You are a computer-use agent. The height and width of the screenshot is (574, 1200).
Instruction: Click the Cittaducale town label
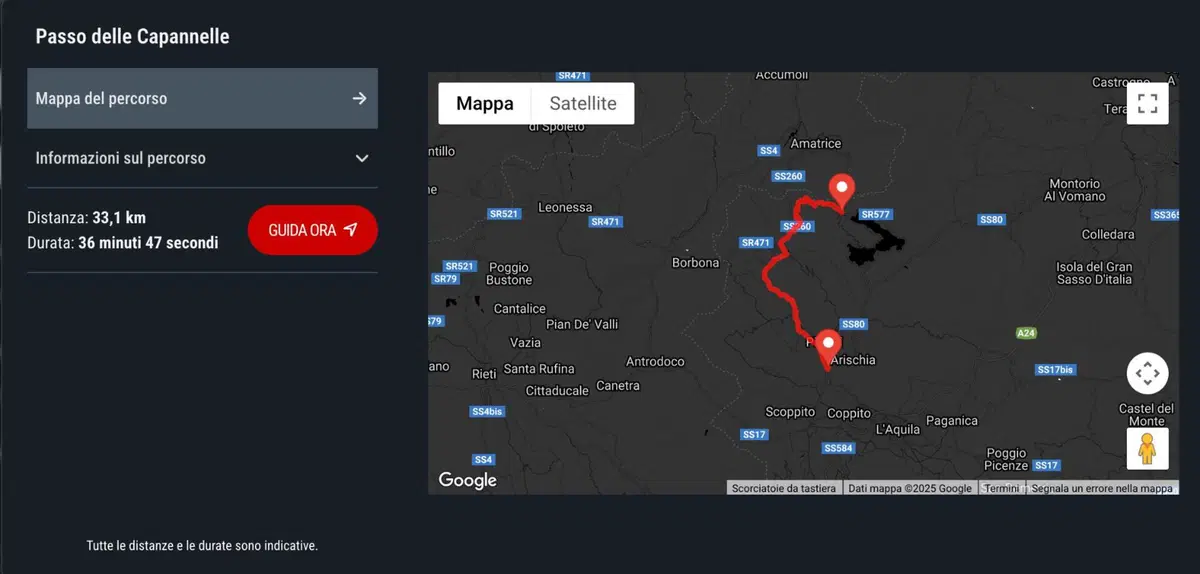(x=557, y=391)
